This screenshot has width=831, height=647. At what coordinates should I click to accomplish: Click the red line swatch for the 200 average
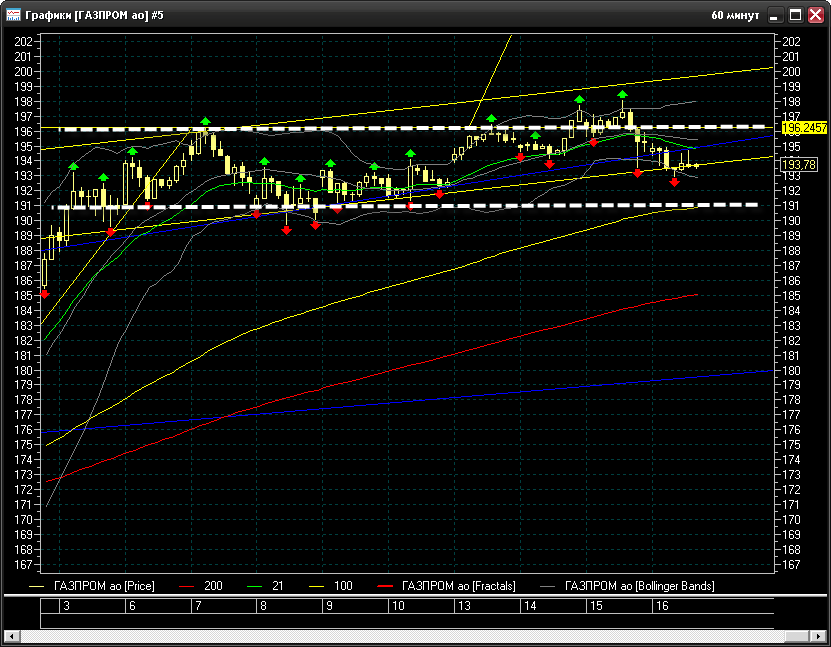187,585
